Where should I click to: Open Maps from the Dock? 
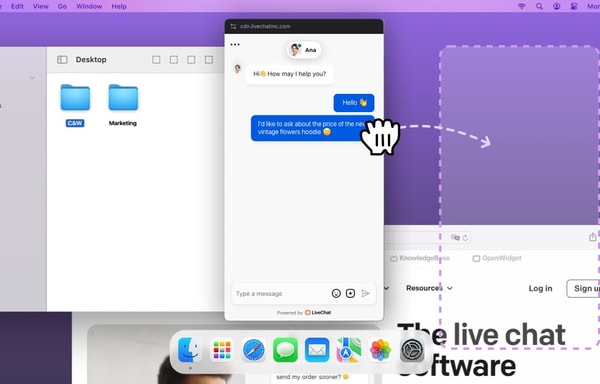(349, 350)
